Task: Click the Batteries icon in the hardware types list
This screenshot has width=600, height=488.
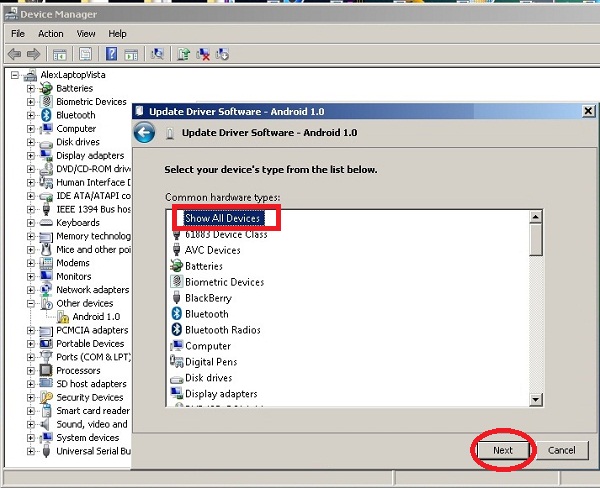Action: click(176, 266)
